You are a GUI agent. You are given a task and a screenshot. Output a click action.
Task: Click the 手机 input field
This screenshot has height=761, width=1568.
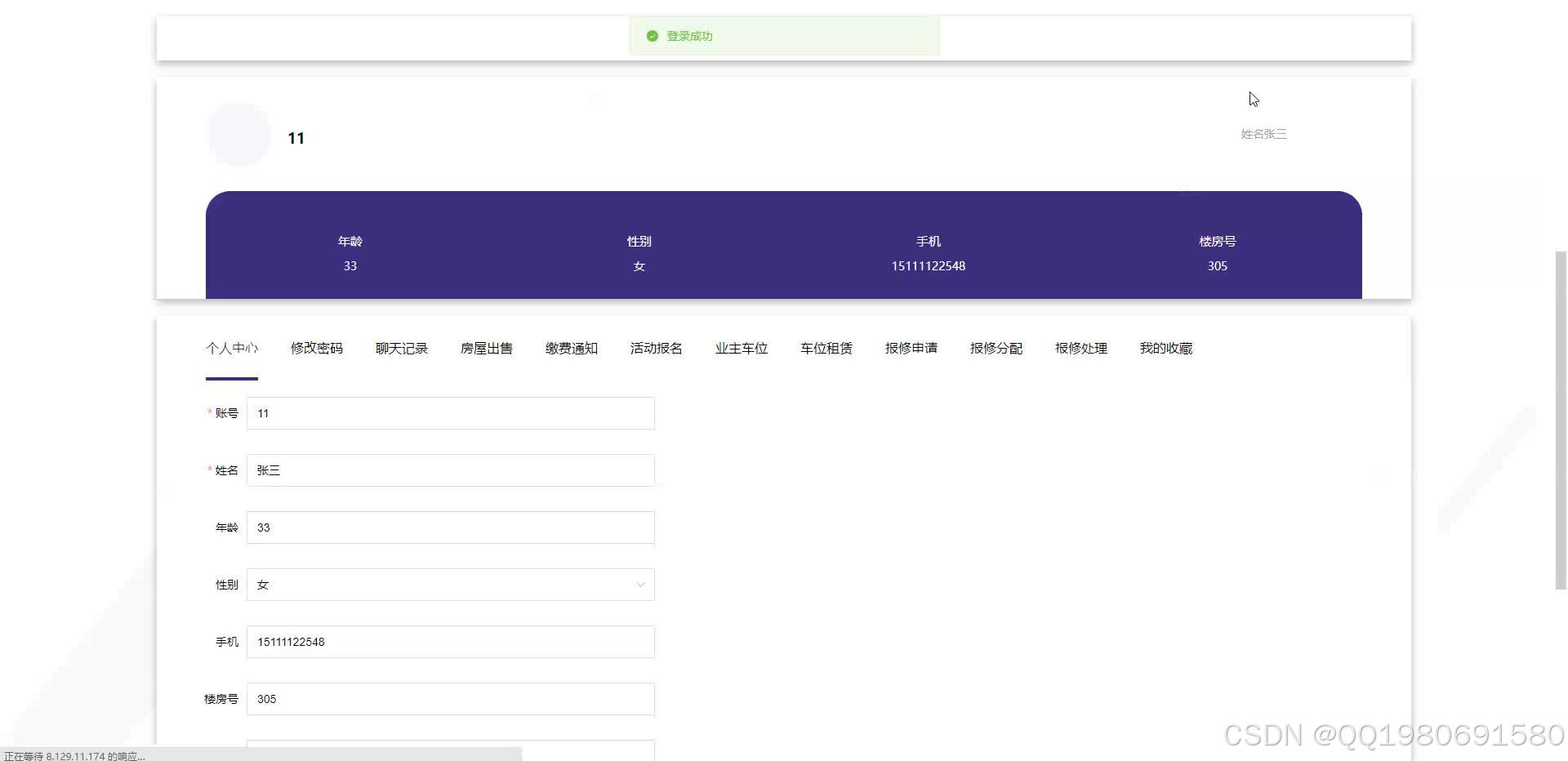pyautogui.click(x=451, y=642)
